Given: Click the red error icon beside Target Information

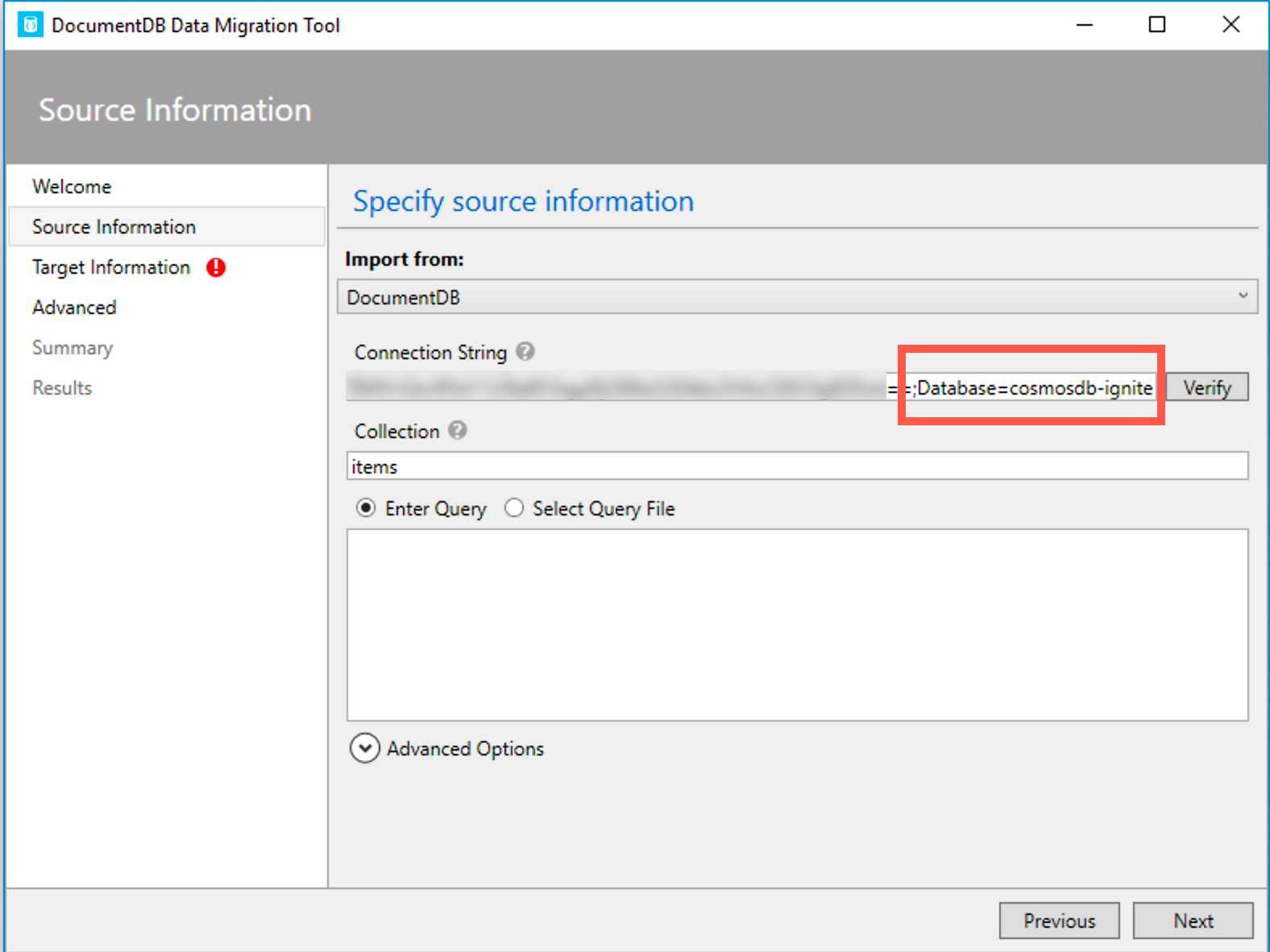Looking at the screenshot, I should (x=216, y=267).
